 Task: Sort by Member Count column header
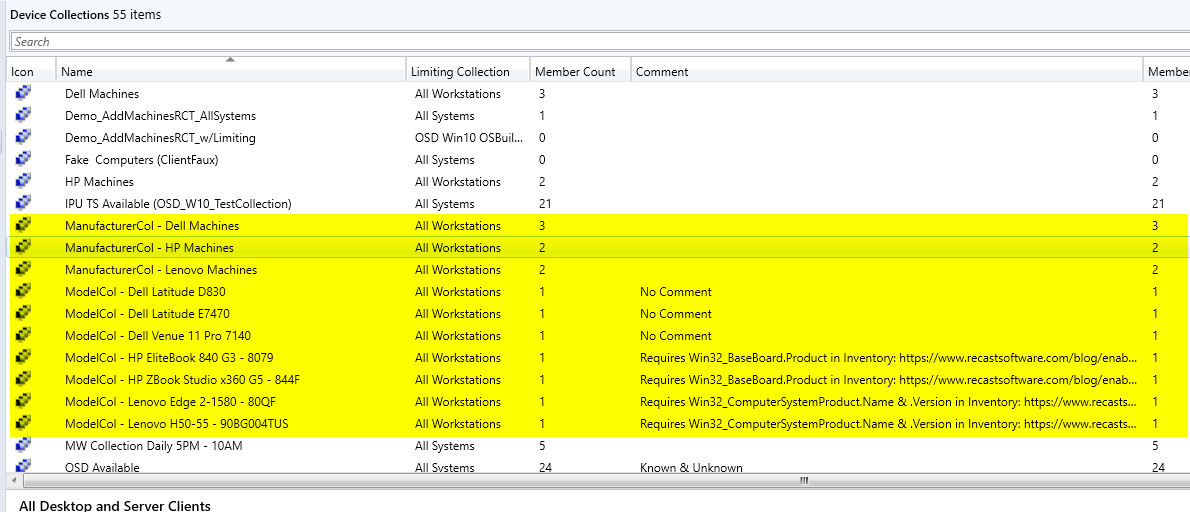(x=580, y=71)
